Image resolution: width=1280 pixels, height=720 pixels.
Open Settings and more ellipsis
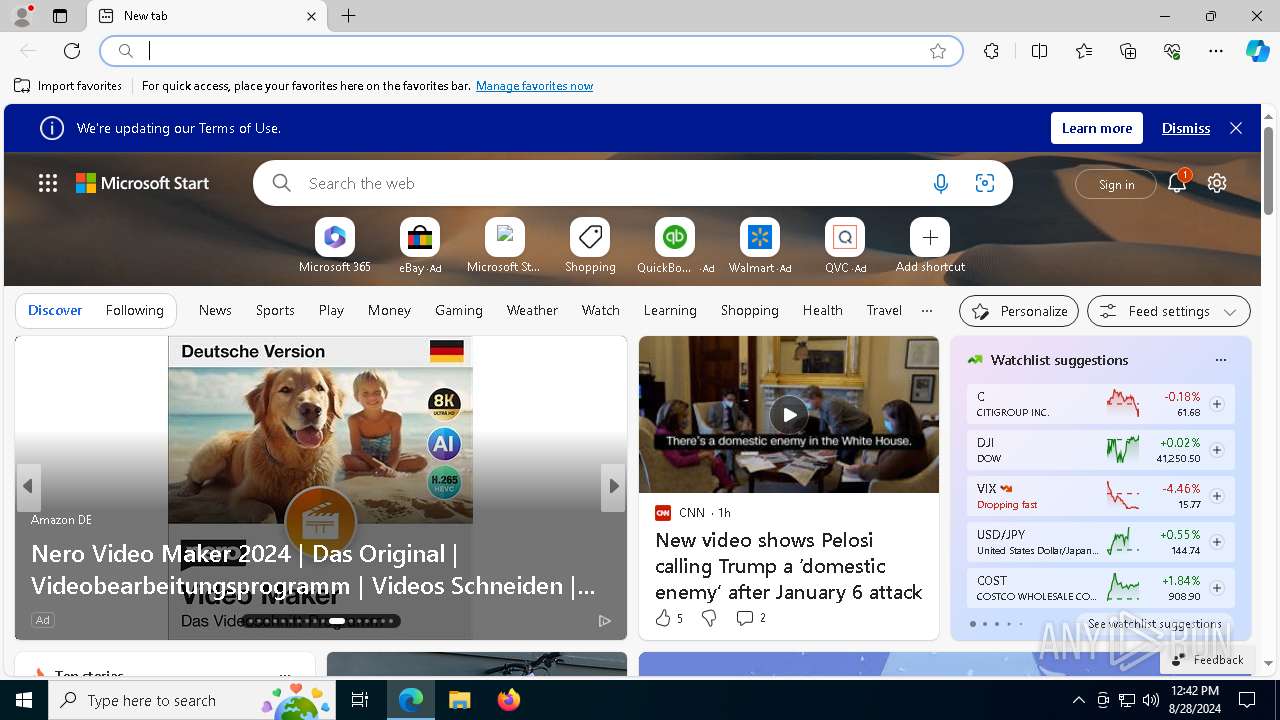(1216, 51)
